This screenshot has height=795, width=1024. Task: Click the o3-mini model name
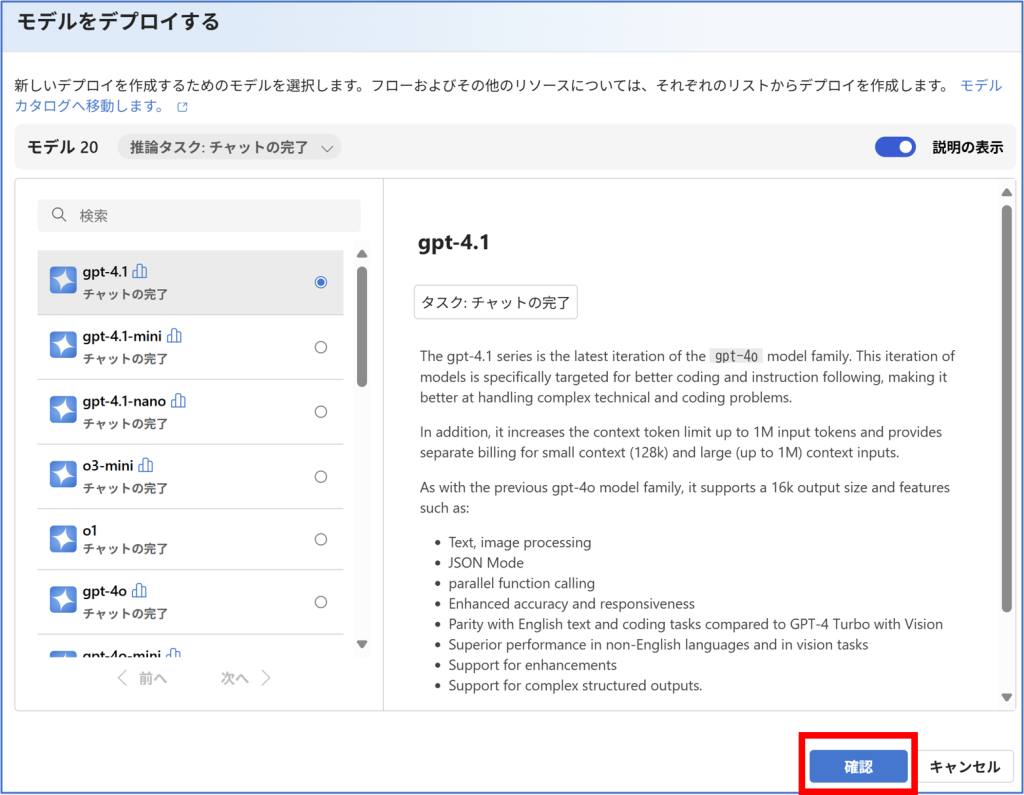[x=108, y=465]
